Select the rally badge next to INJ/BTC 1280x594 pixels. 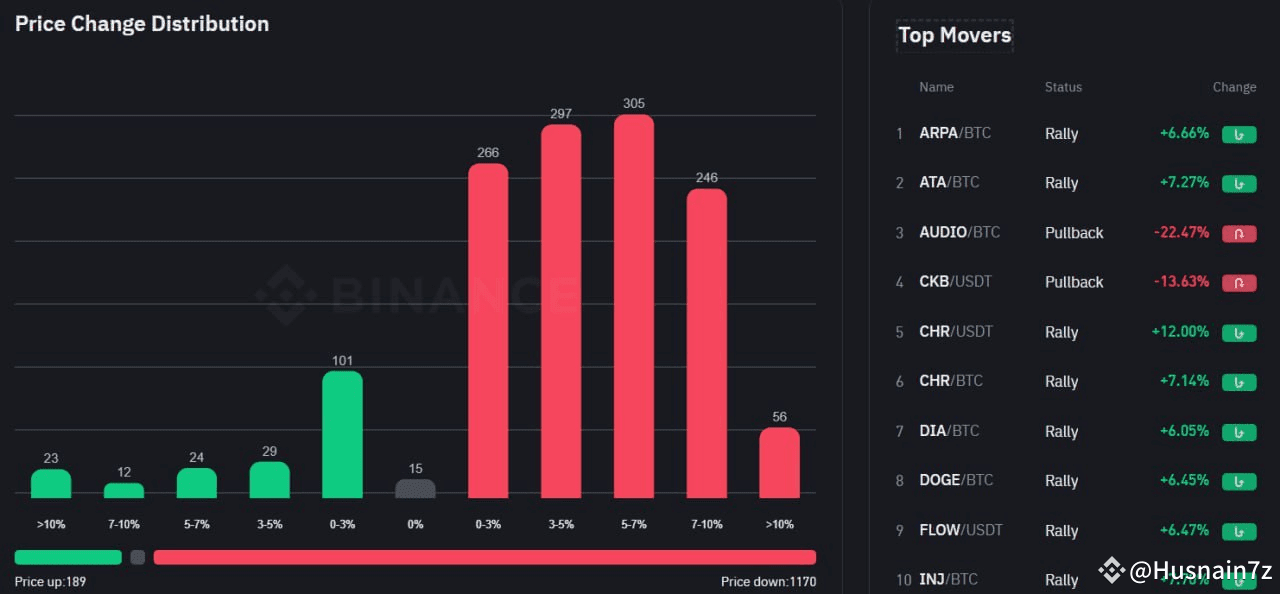[x=1239, y=580]
